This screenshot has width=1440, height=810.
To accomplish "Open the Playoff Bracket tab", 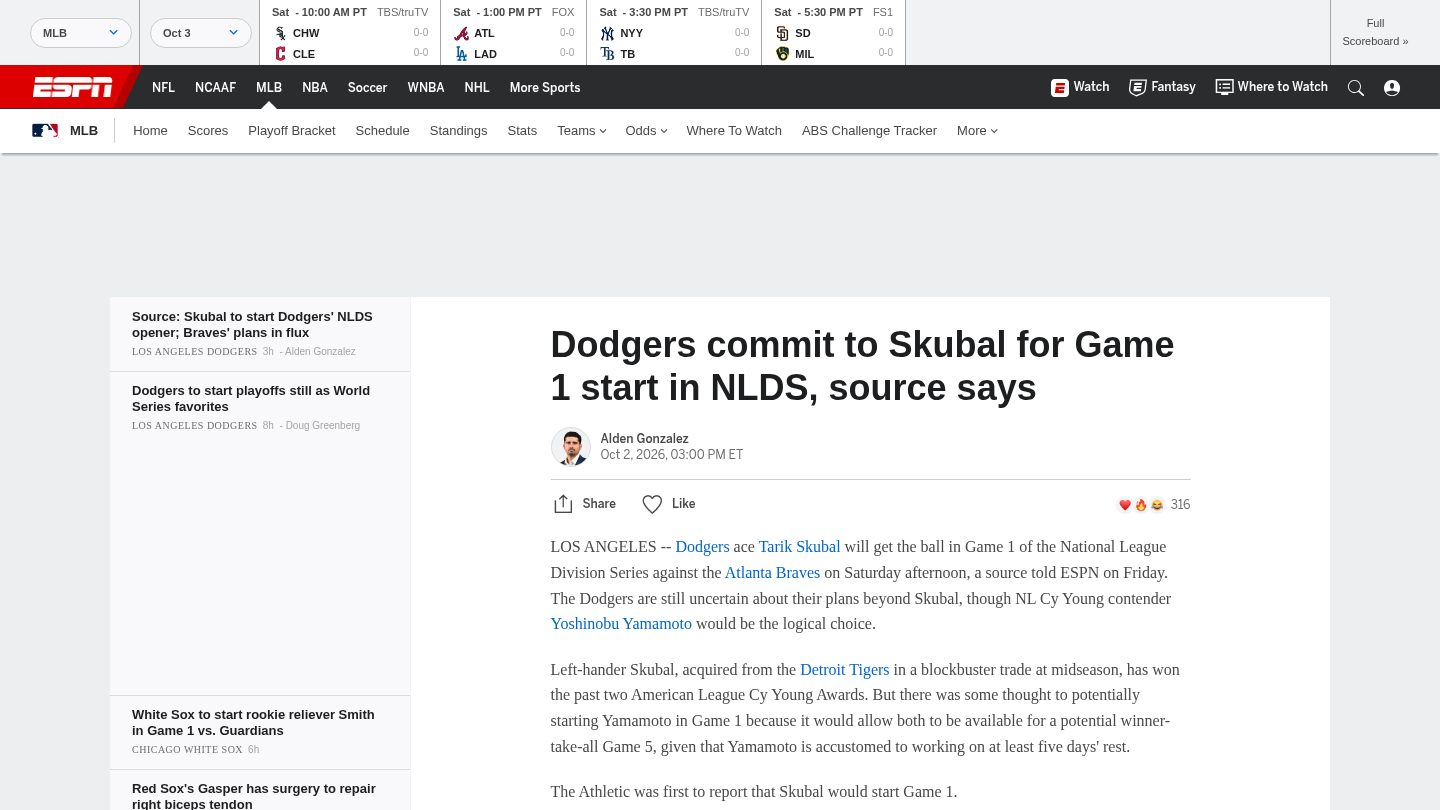I will coord(292,131).
